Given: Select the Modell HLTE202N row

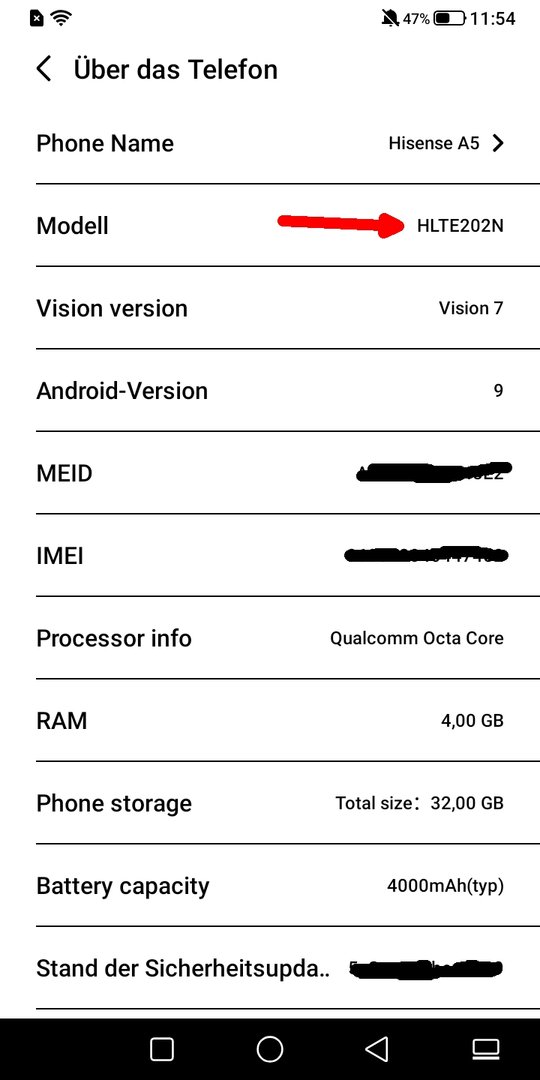Looking at the screenshot, I should click(x=270, y=225).
